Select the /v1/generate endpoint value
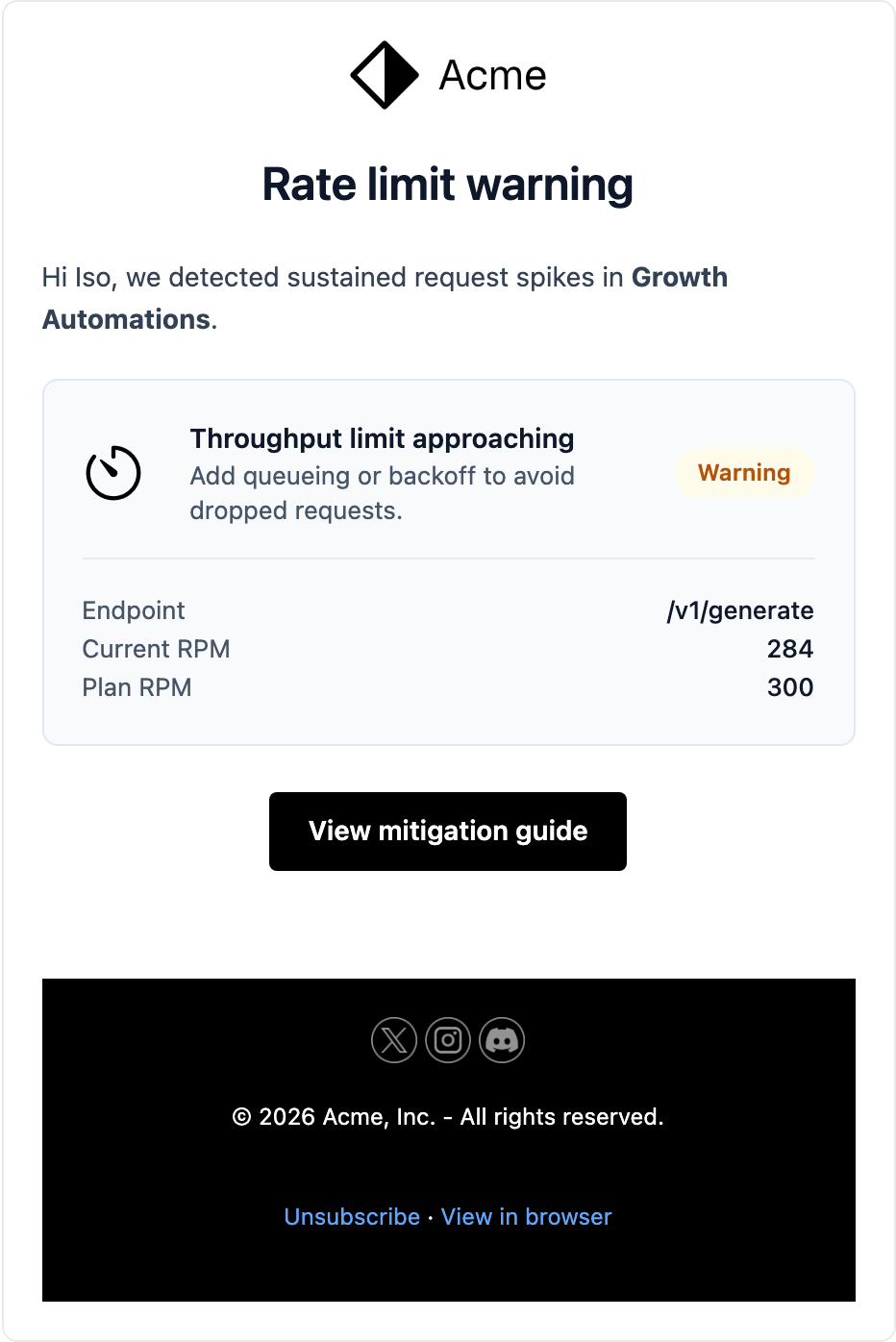The image size is (896, 1342). coord(740,610)
